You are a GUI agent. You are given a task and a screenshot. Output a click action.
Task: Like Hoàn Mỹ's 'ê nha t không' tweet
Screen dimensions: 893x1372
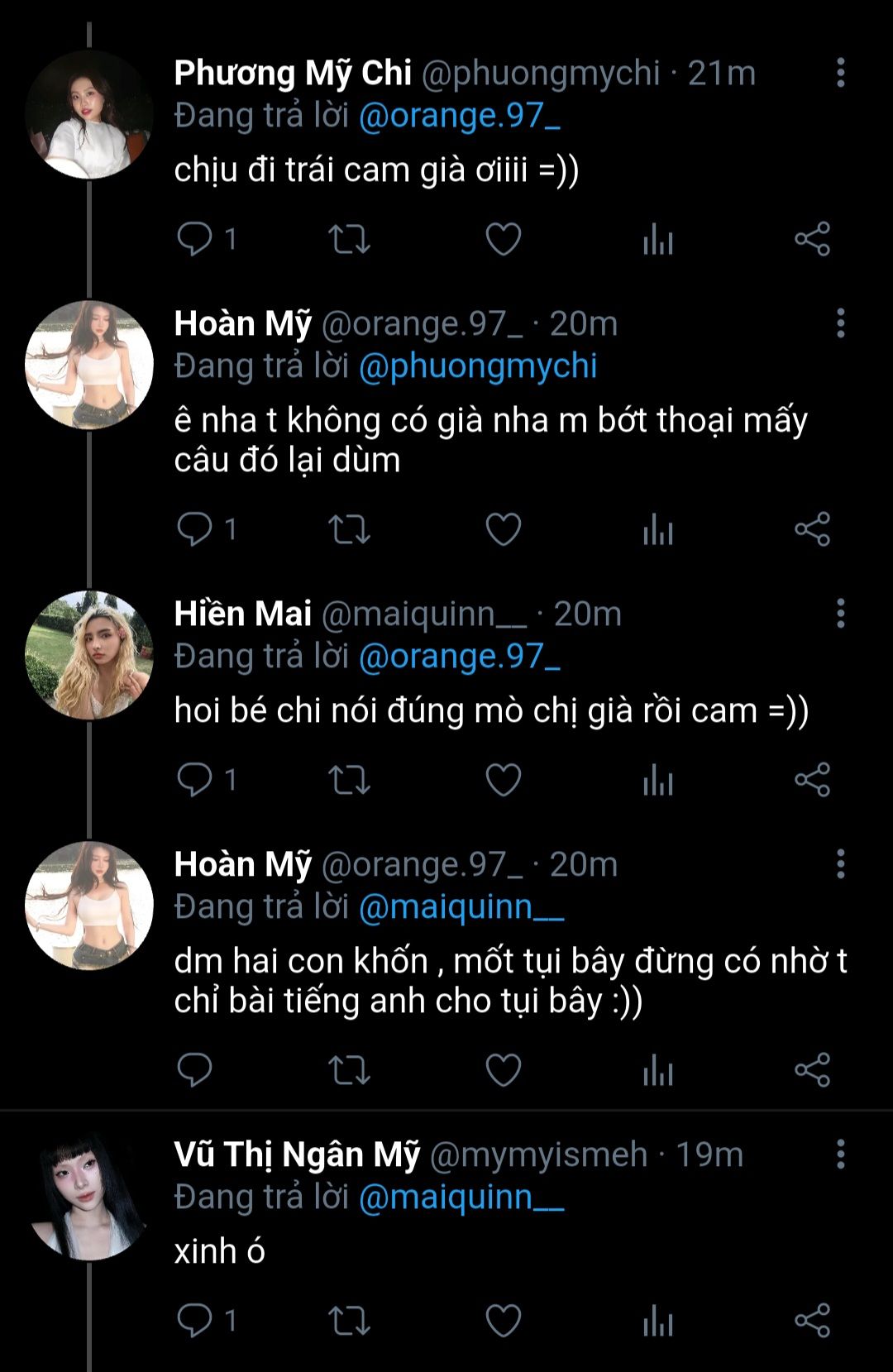click(503, 529)
